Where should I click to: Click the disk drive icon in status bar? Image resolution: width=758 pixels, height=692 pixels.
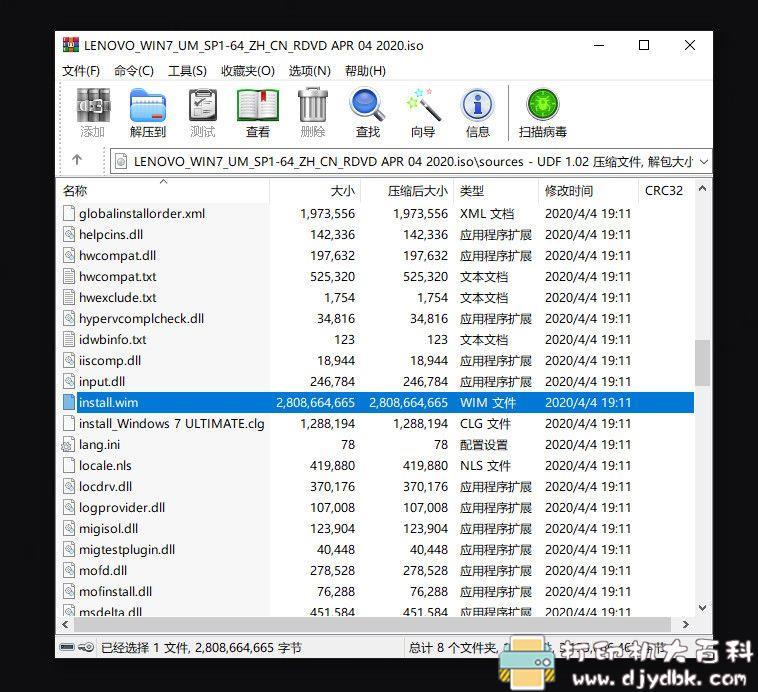coord(67,648)
